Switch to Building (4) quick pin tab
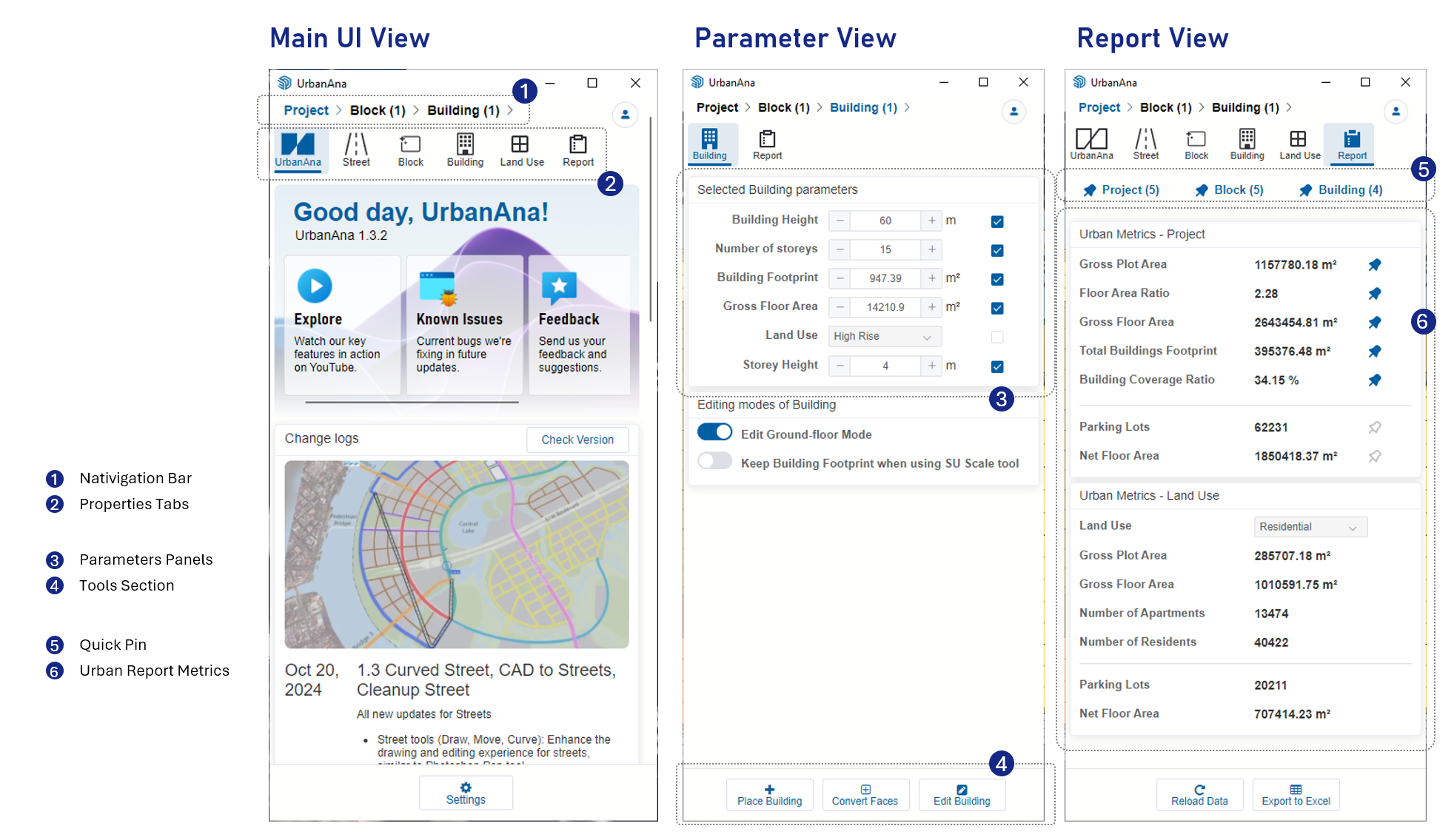The image size is (1454, 840). [1341, 189]
